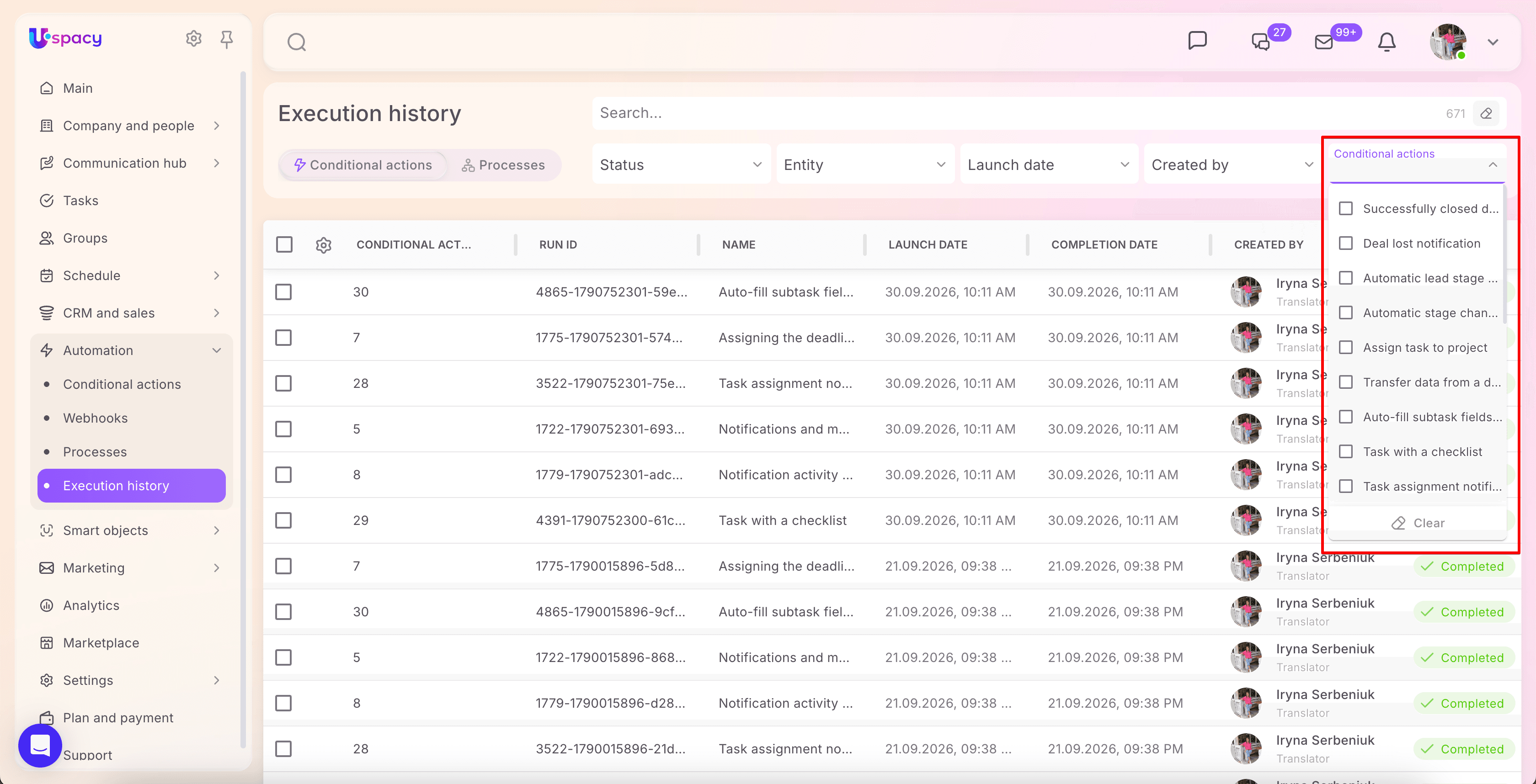Open mail icon with 99+ badge
The width and height of the screenshot is (1536, 784).
[x=1324, y=42]
